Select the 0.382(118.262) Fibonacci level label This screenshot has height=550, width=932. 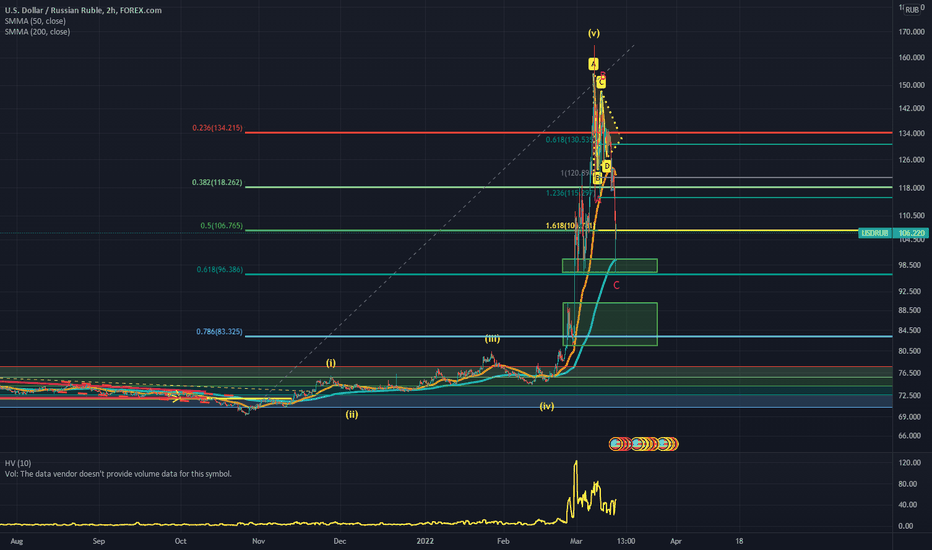(x=218, y=183)
